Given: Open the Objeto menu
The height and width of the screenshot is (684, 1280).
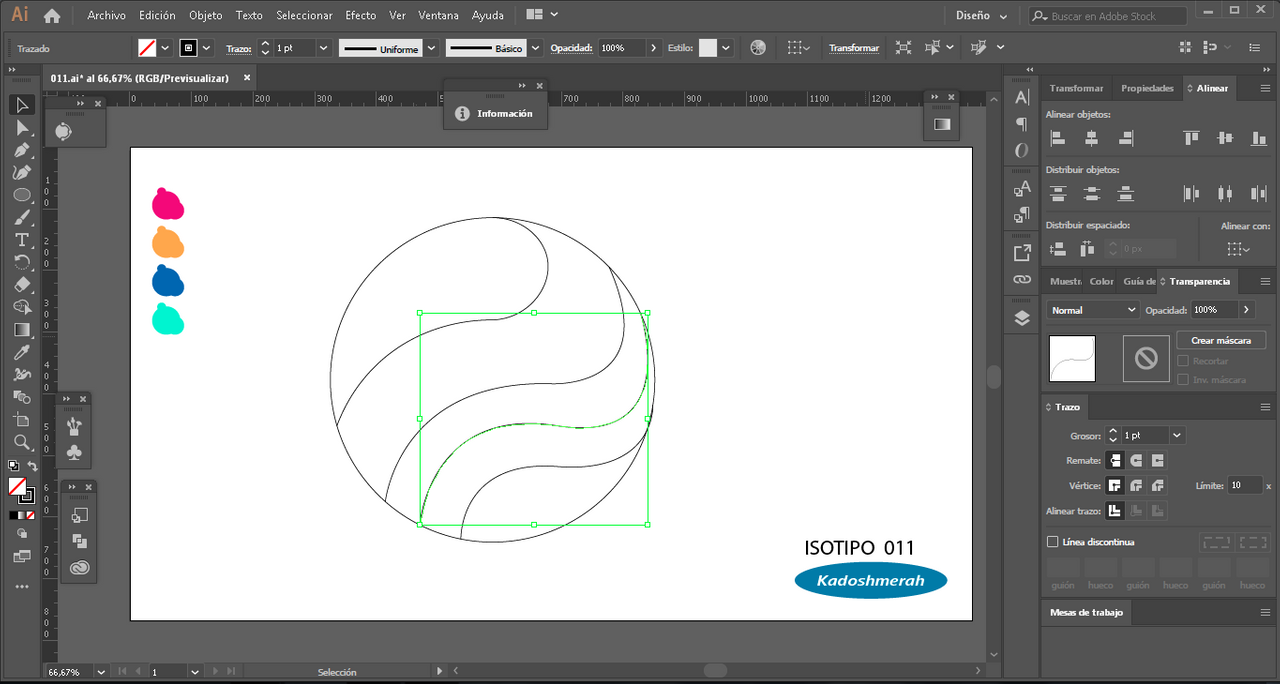Looking at the screenshot, I should point(206,16).
